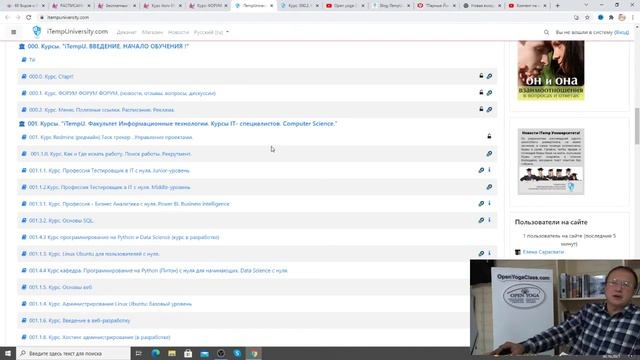
Task: Click the Он и Она banner image
Action: click(551, 70)
